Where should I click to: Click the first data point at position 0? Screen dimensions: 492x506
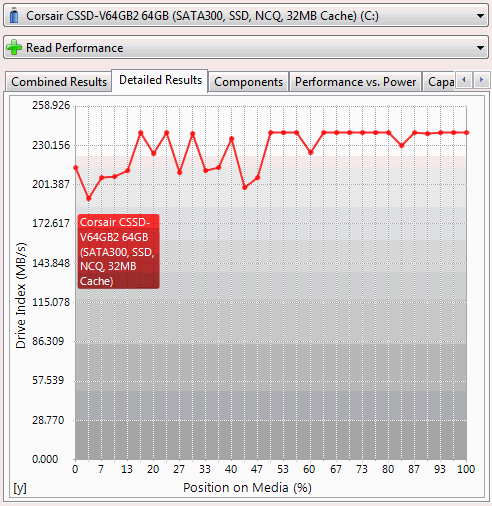[76, 168]
